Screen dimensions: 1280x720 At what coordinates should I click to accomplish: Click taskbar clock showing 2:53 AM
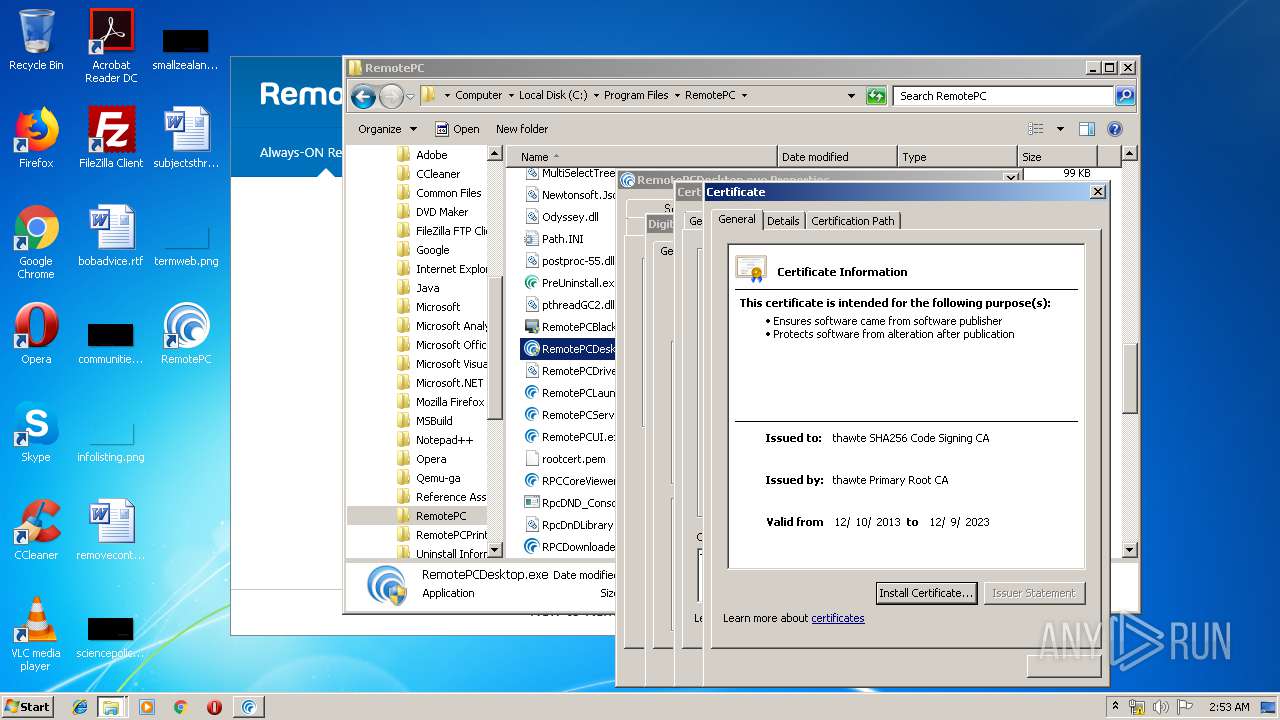(1229, 707)
